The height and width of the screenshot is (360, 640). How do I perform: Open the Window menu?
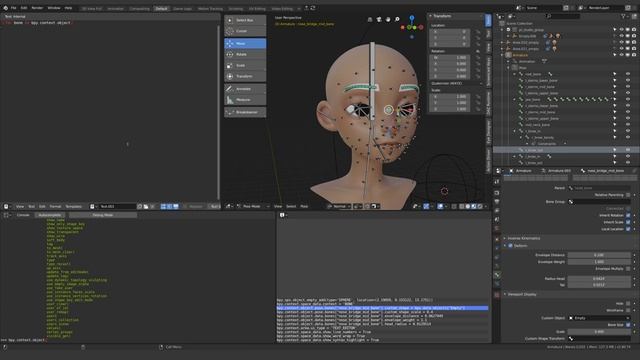(53, 8)
